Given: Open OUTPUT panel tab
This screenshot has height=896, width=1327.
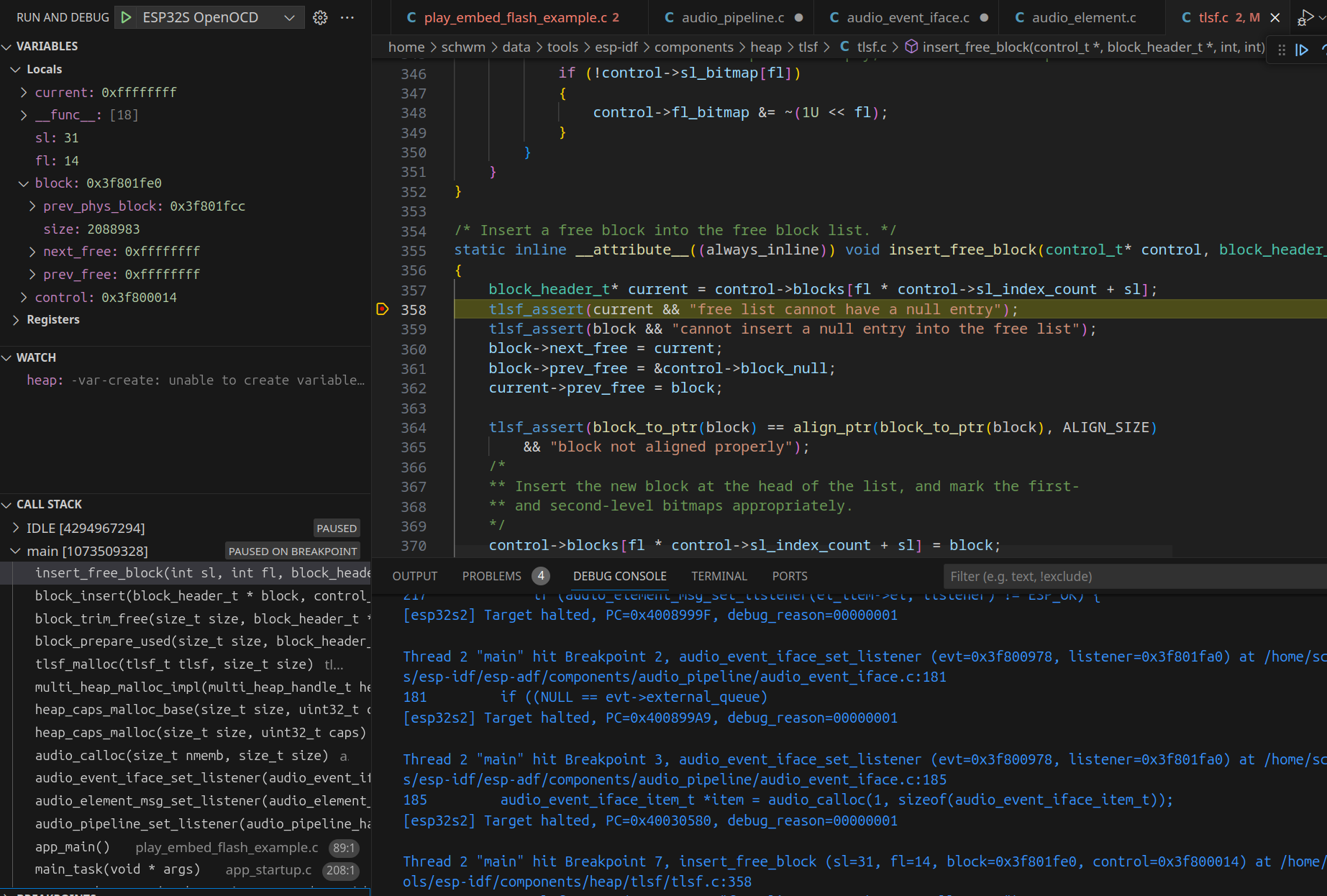Looking at the screenshot, I should [x=415, y=576].
